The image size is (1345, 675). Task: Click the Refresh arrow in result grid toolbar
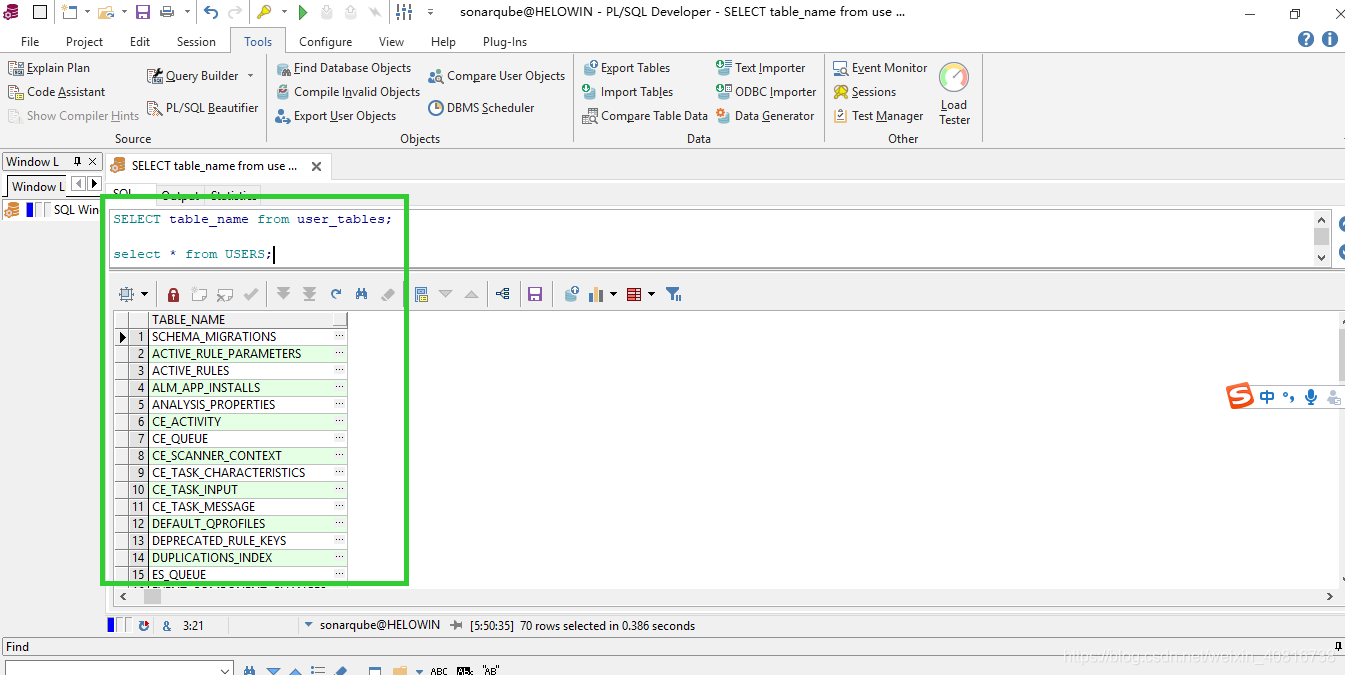point(336,294)
